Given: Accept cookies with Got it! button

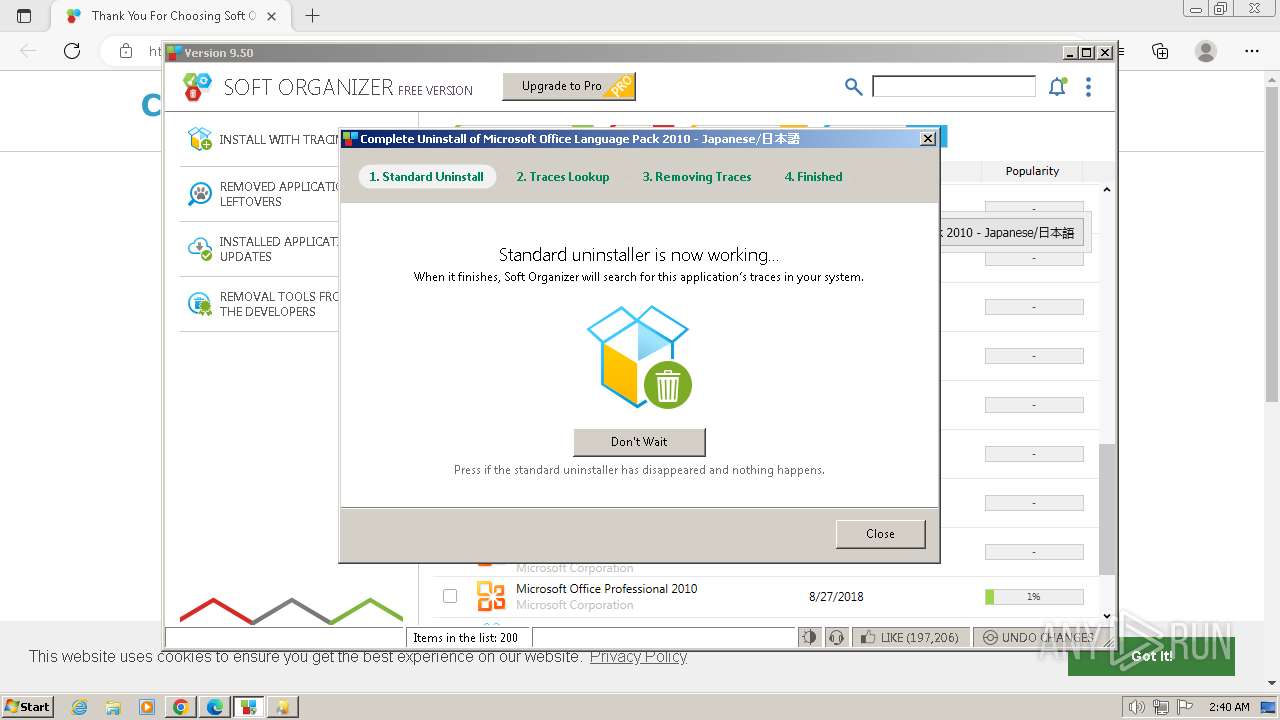Looking at the screenshot, I should (x=1151, y=656).
